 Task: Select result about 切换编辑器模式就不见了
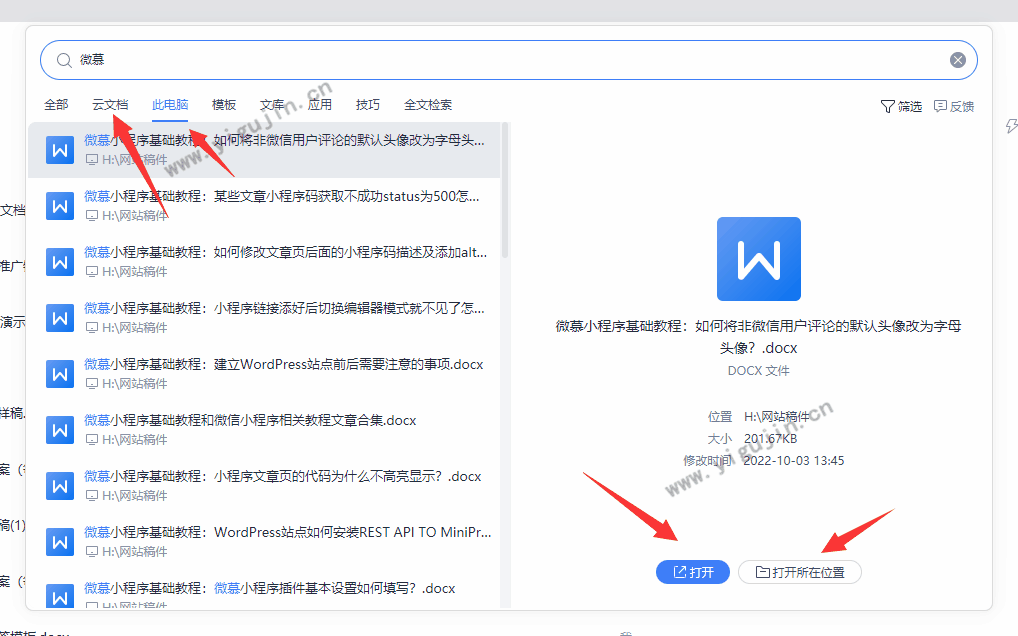tap(264, 317)
